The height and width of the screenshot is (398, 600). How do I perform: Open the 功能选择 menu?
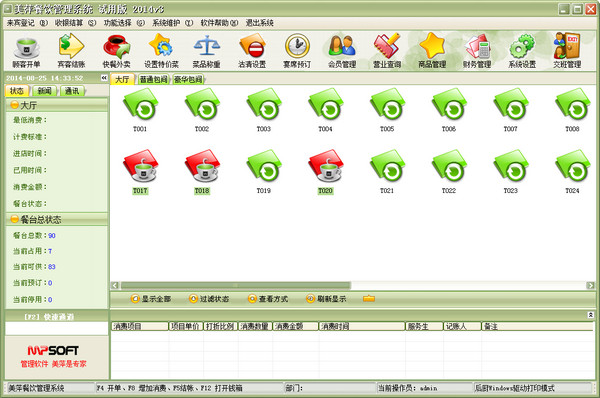pyautogui.click(x=124, y=23)
